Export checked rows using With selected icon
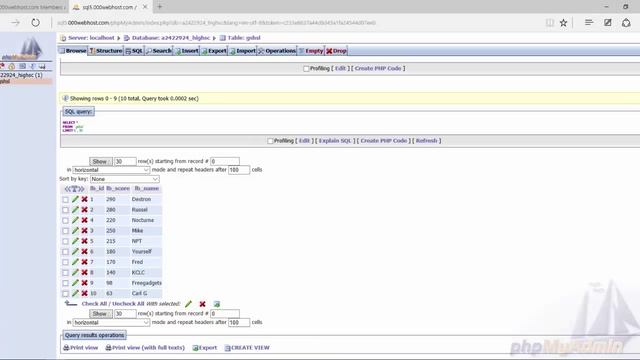Screen dimensions: 640x360 click(217, 304)
